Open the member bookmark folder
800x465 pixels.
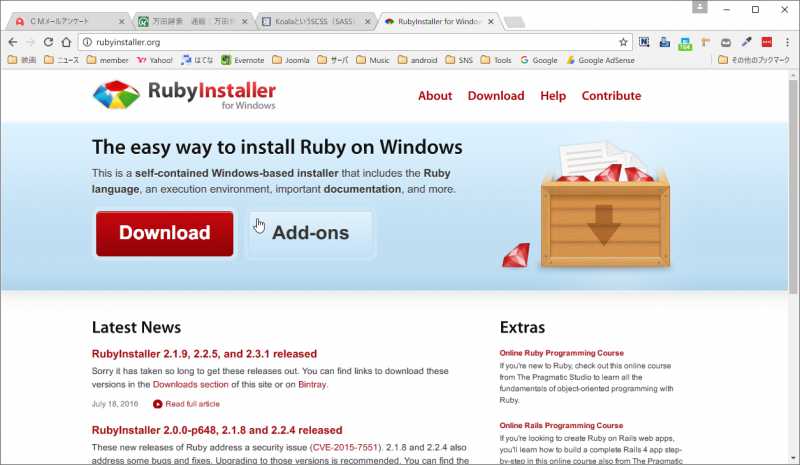[107, 60]
